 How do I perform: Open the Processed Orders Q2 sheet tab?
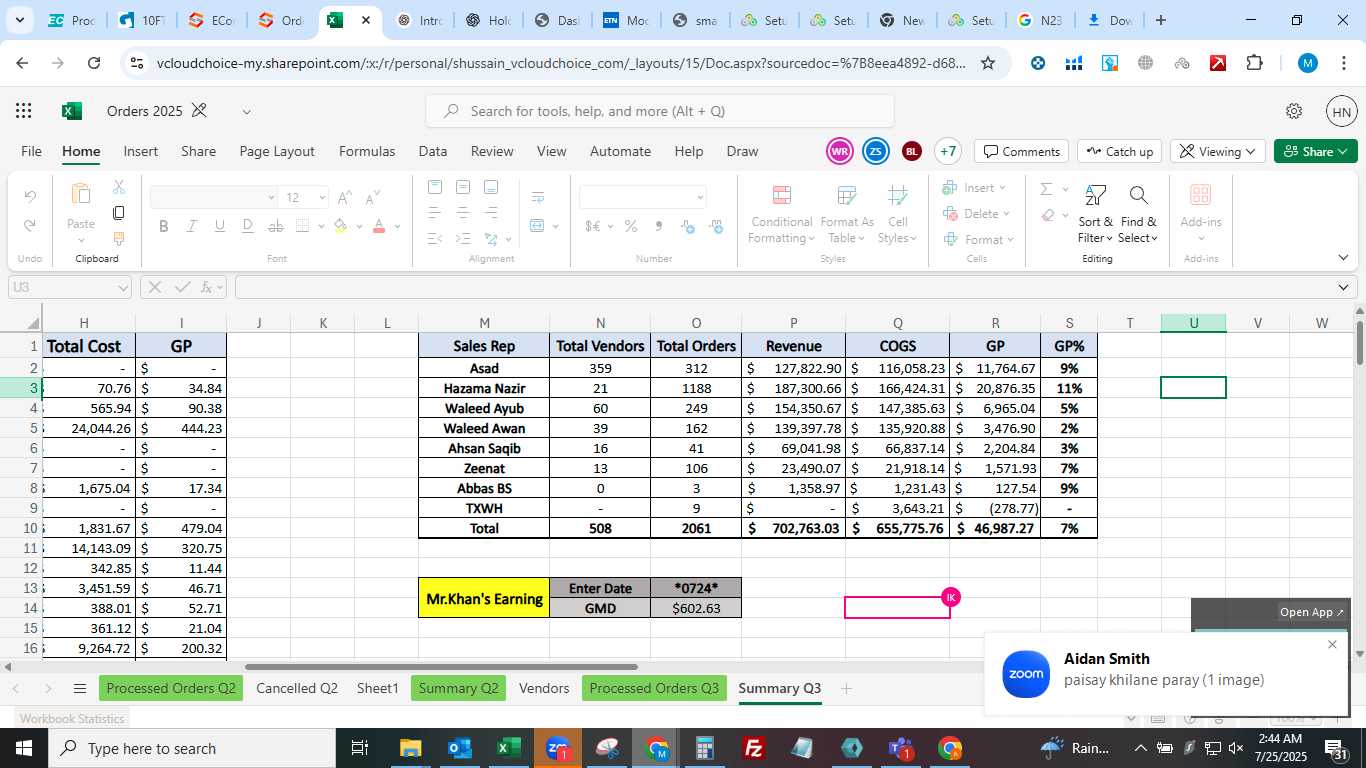[x=171, y=688]
